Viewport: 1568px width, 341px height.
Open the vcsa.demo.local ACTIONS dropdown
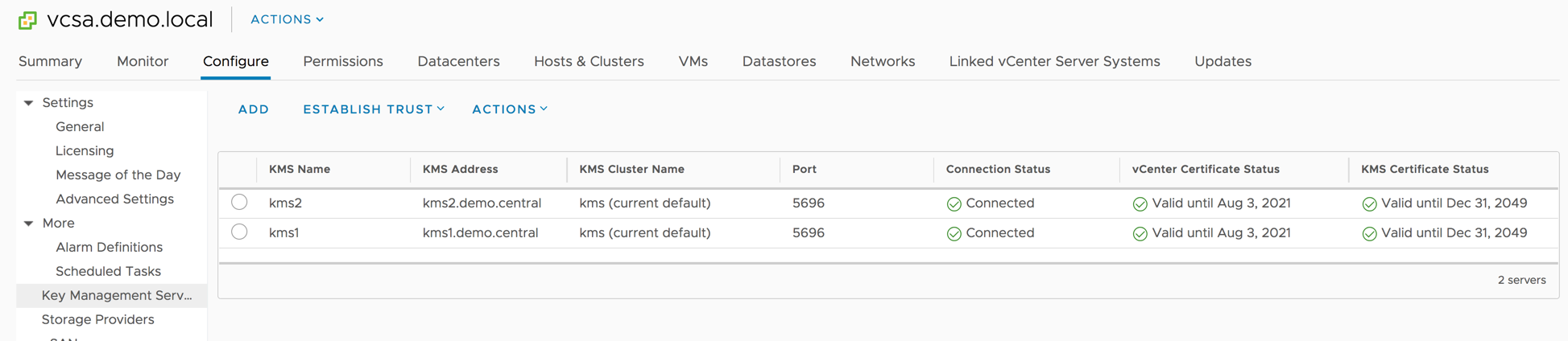point(287,19)
